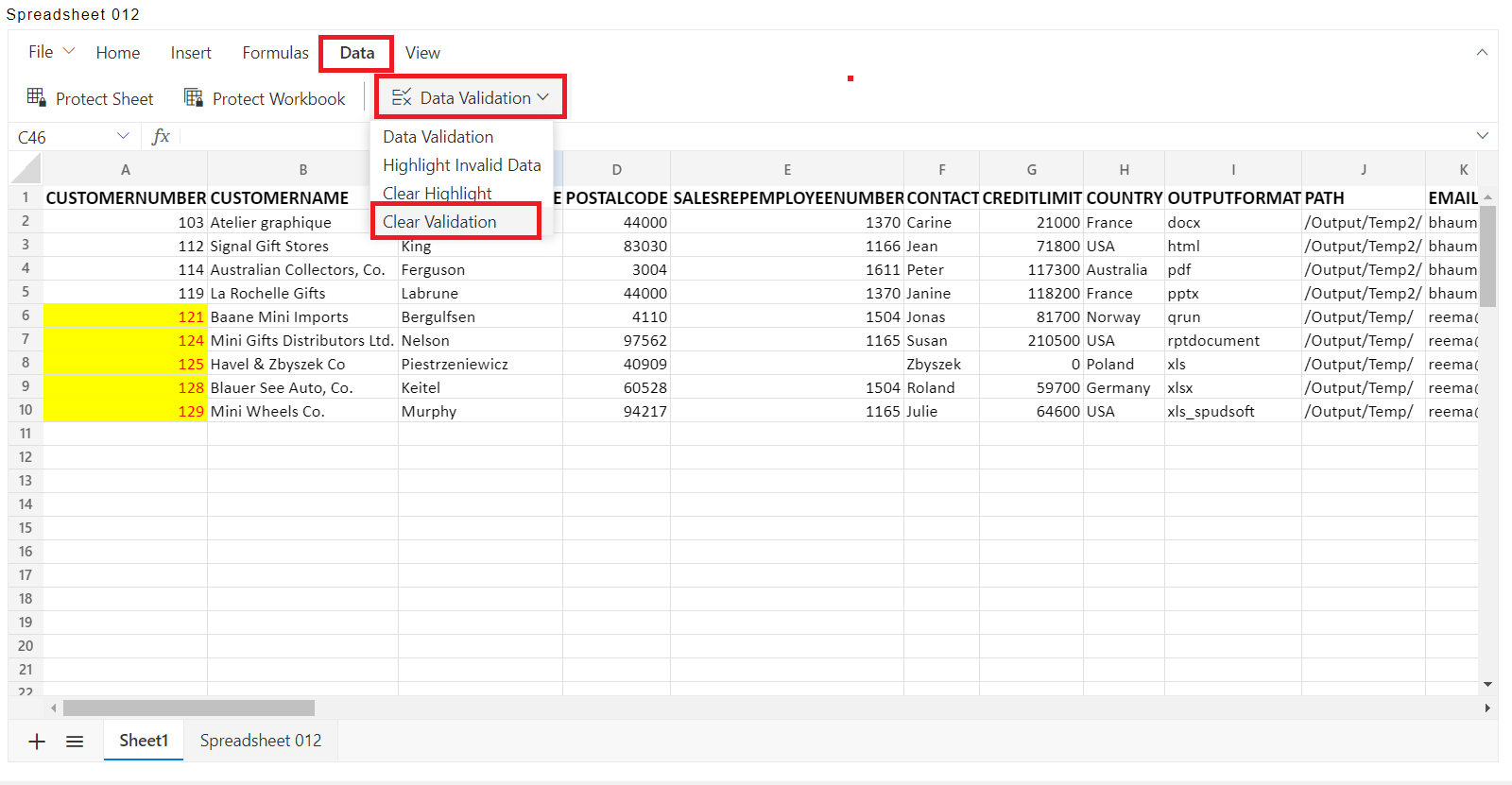Viewport: 1512px width, 785px height.
Task: Collapse the ribbon with the chevron
Action: [1482, 53]
